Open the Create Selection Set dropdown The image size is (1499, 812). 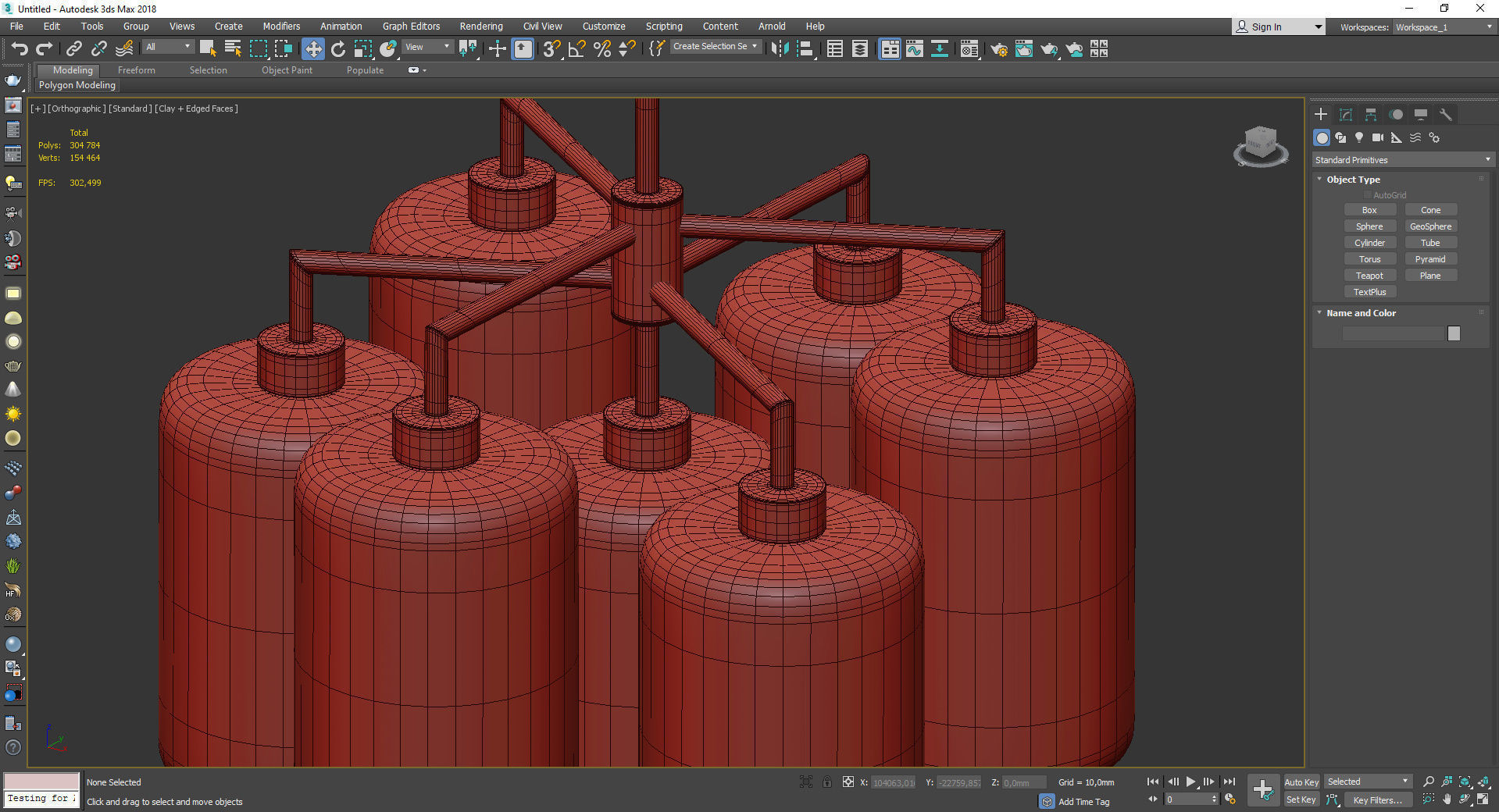716,47
